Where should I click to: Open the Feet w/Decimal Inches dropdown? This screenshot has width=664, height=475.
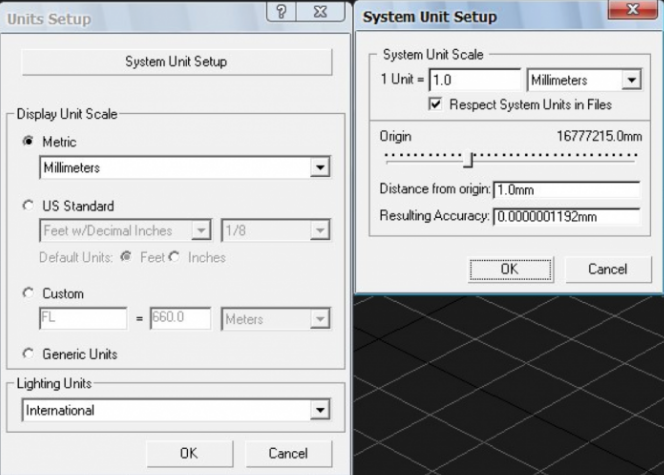click(125, 231)
